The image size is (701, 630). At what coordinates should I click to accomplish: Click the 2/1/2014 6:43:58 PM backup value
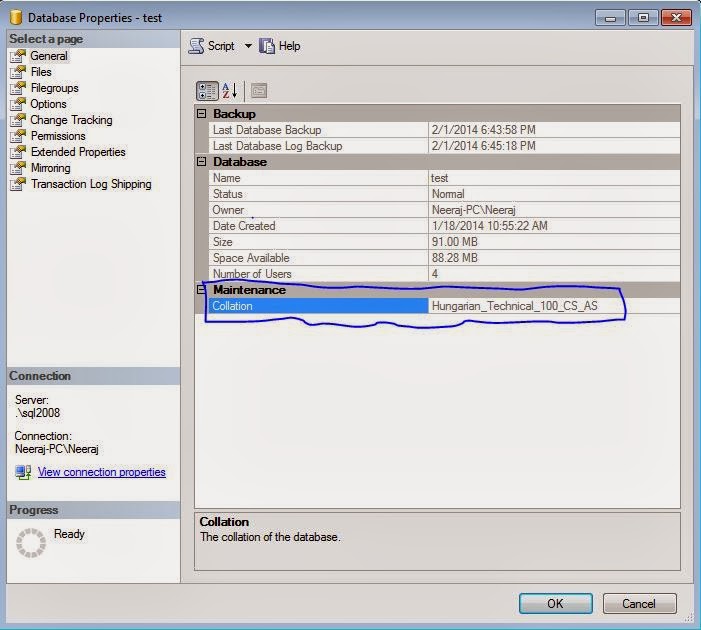pos(483,130)
